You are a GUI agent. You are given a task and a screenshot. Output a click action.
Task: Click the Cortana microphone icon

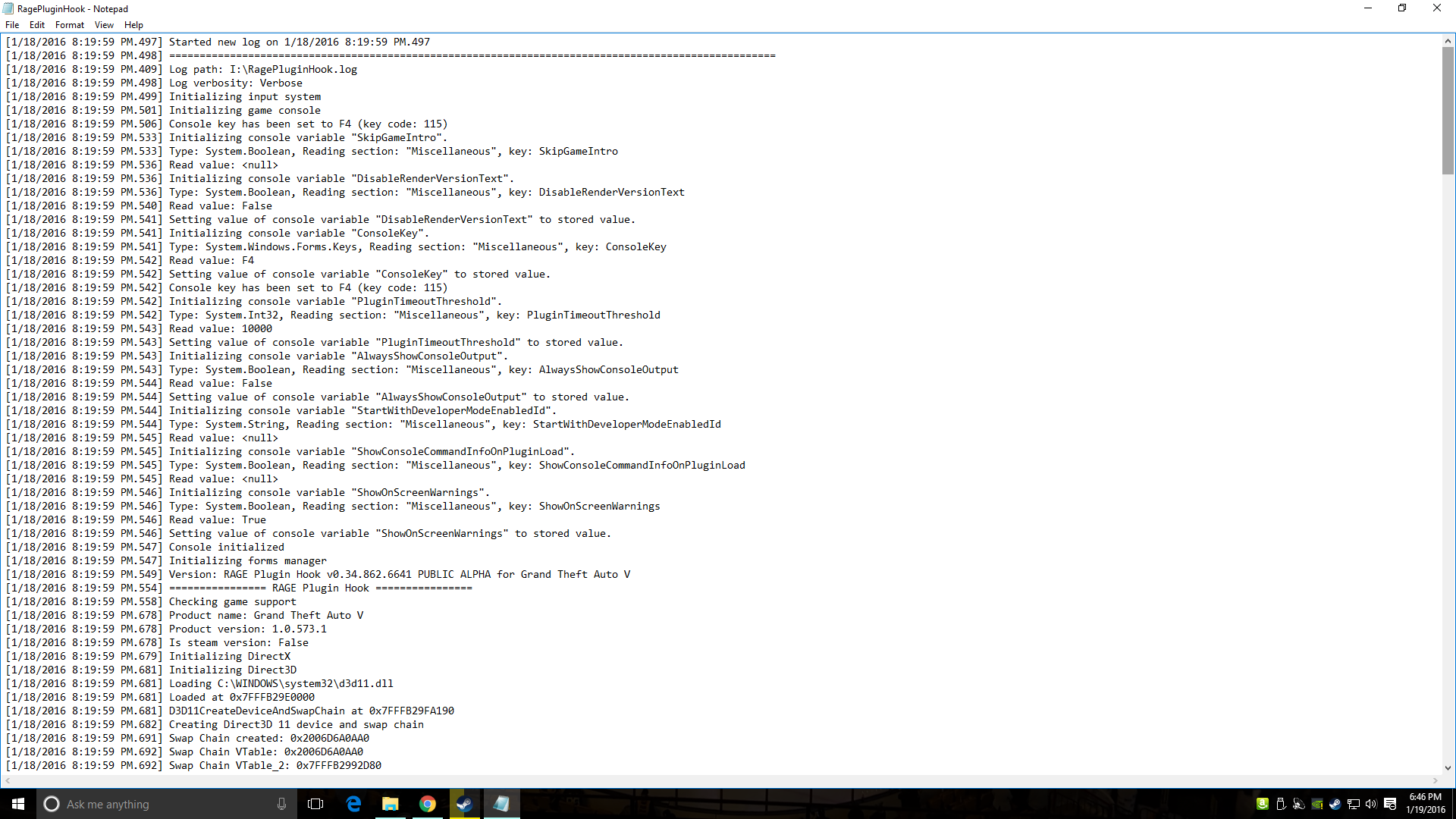281,804
